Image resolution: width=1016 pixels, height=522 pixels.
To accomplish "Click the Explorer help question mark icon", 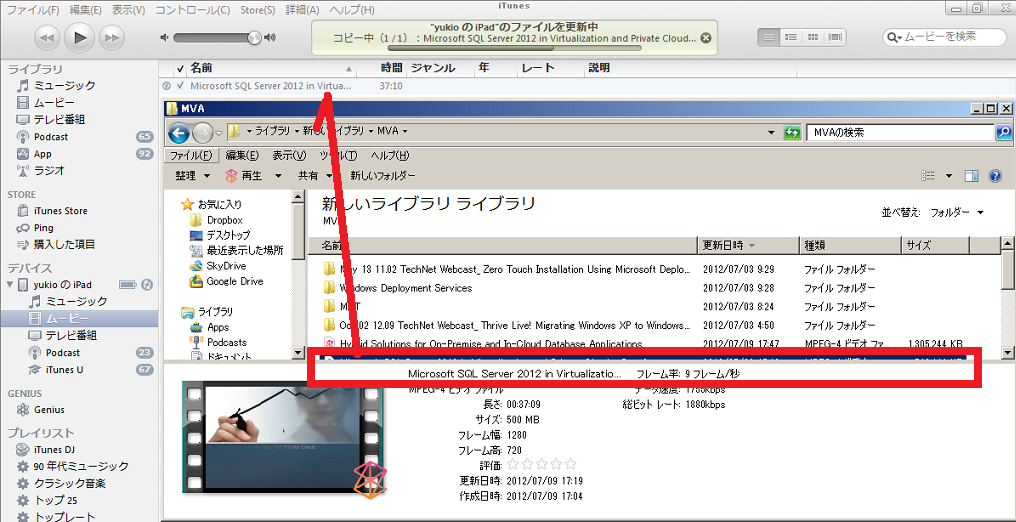I will [995, 176].
